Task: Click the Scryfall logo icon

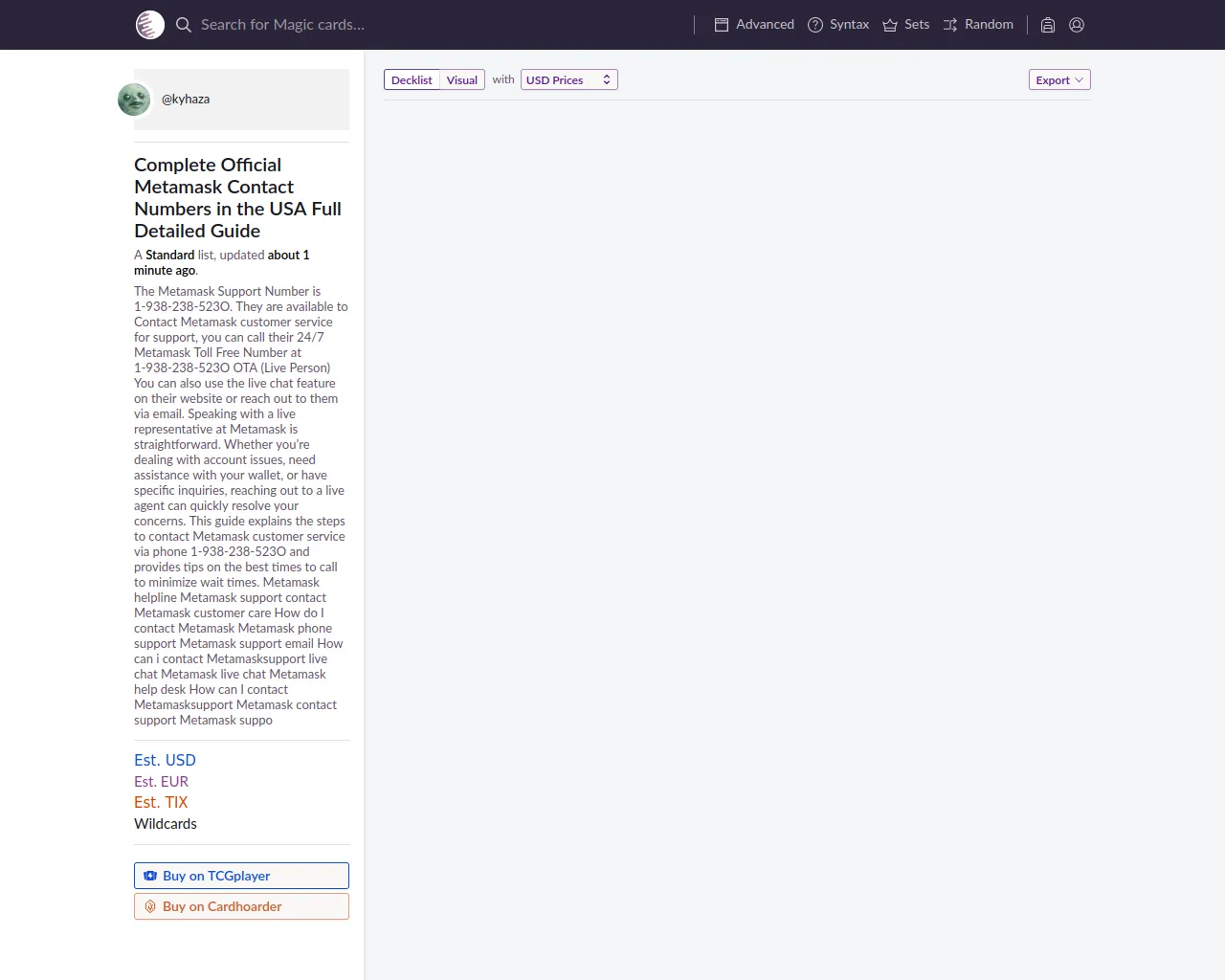Action: pyautogui.click(x=149, y=25)
